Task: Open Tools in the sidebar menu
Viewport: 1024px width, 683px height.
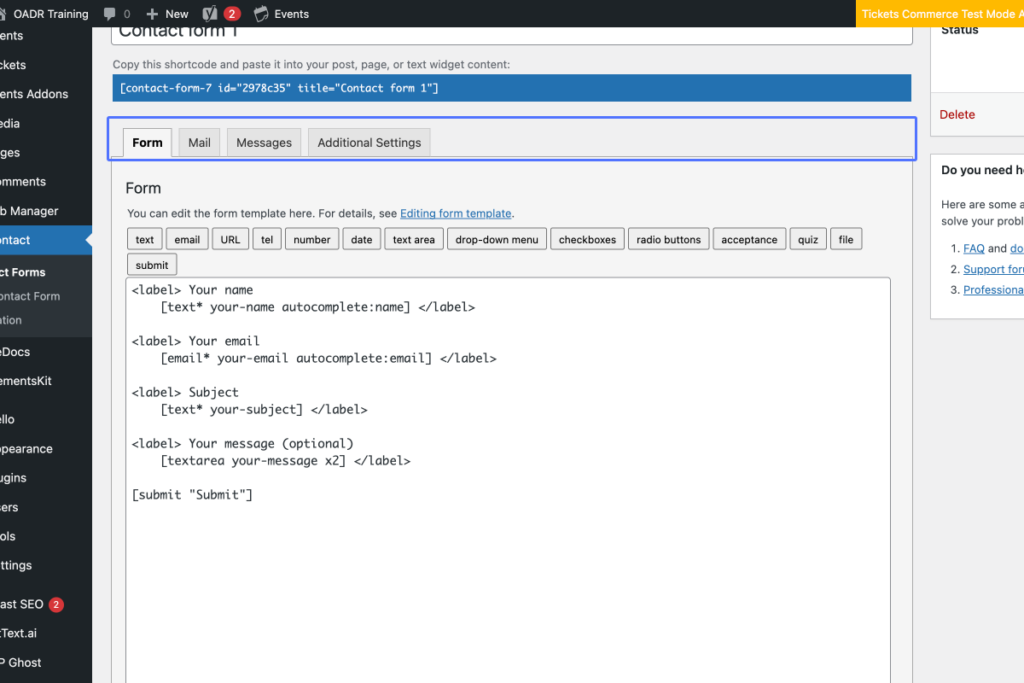Action: (8, 536)
